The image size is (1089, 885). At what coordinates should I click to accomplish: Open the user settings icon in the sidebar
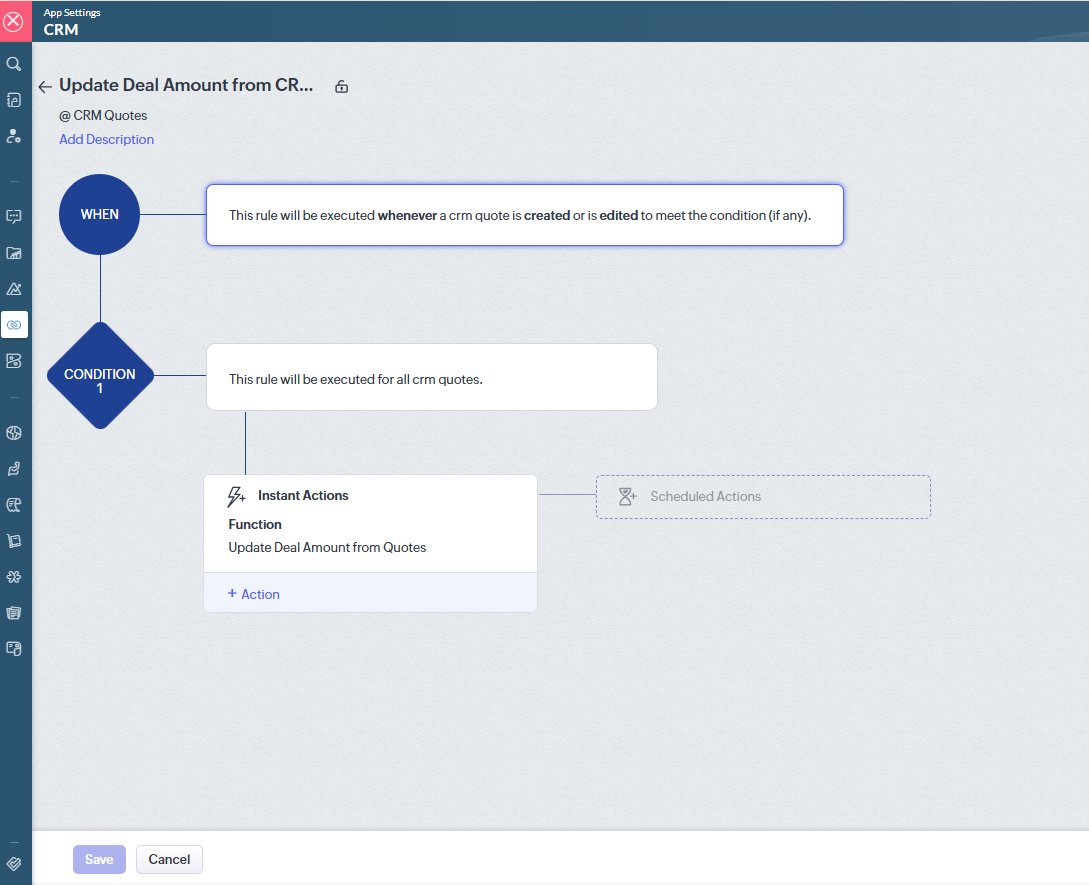pyautogui.click(x=14, y=136)
